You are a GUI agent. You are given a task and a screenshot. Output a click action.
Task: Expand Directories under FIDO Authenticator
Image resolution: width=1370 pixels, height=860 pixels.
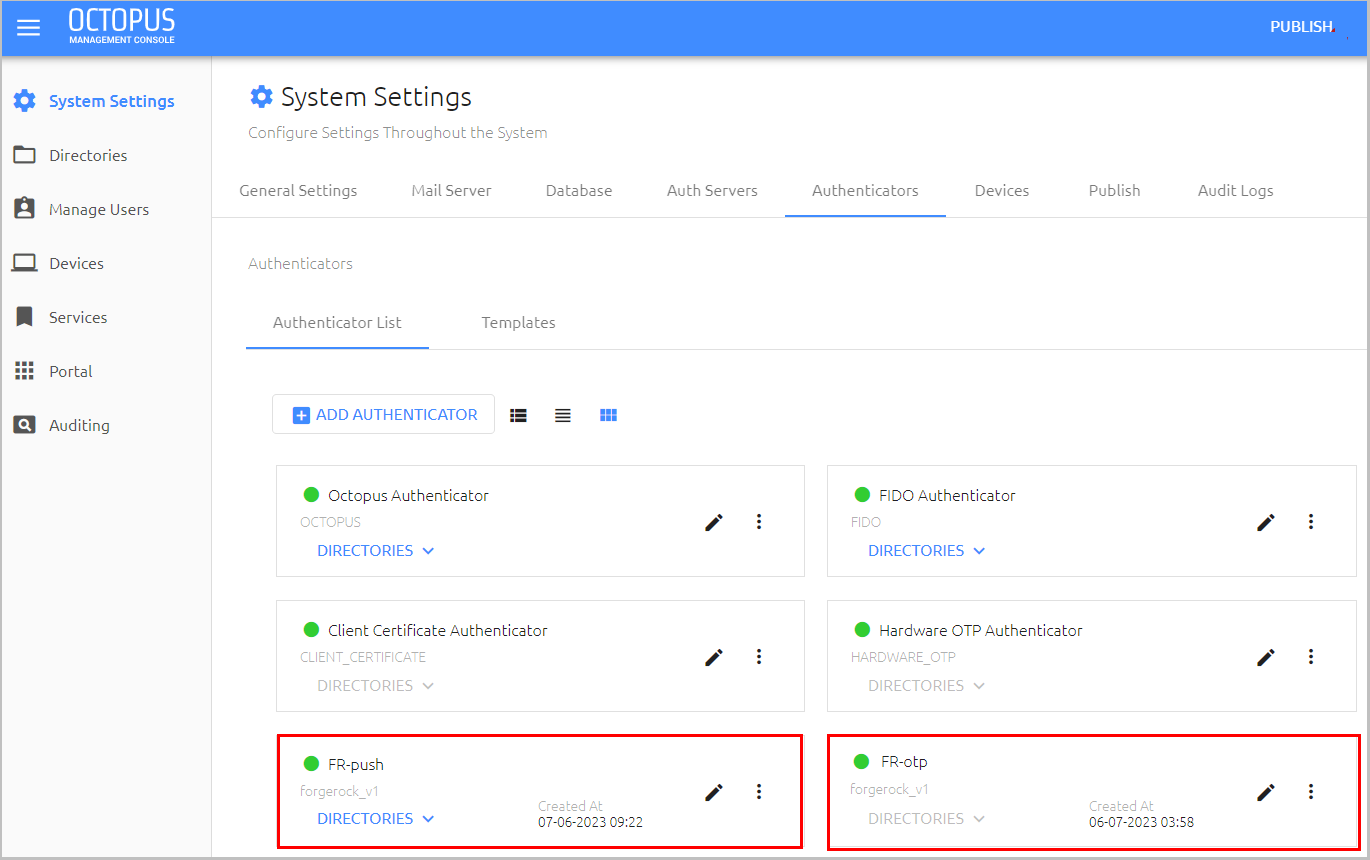coord(927,550)
